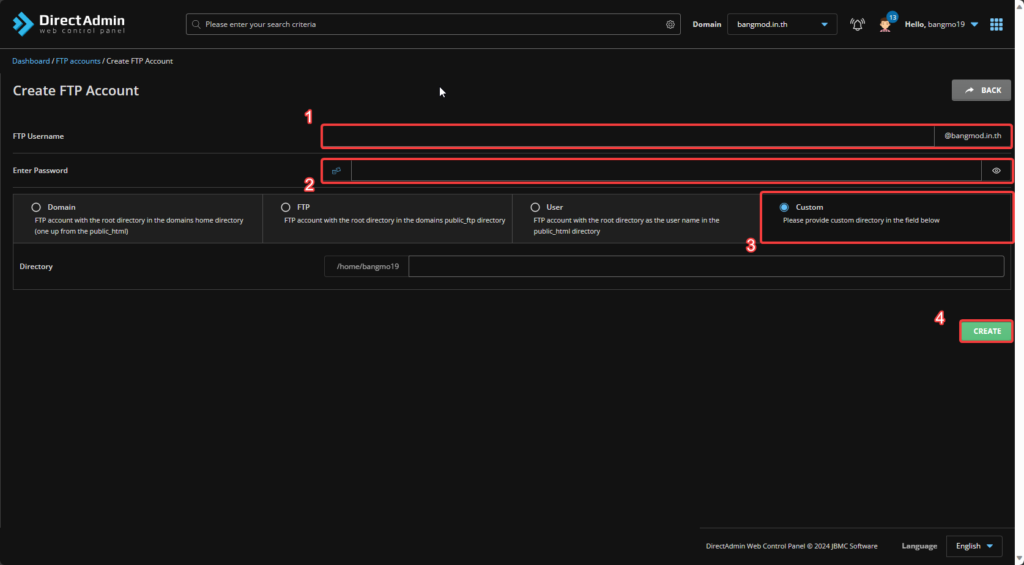
Task: Select the Custom directory radio option
Action: coord(784,207)
